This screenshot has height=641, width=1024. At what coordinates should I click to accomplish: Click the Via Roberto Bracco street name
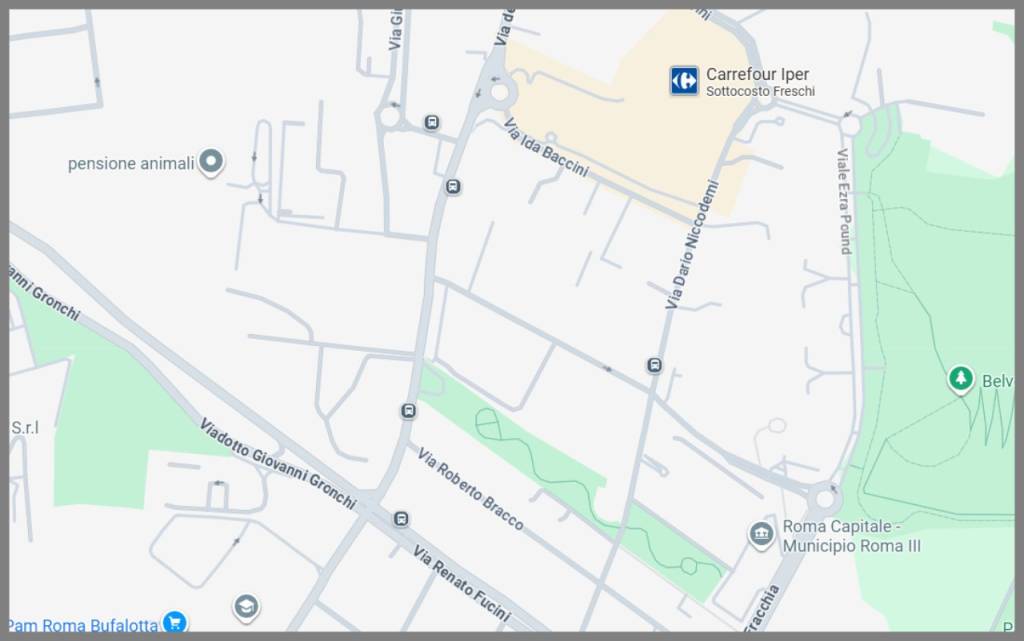470,489
